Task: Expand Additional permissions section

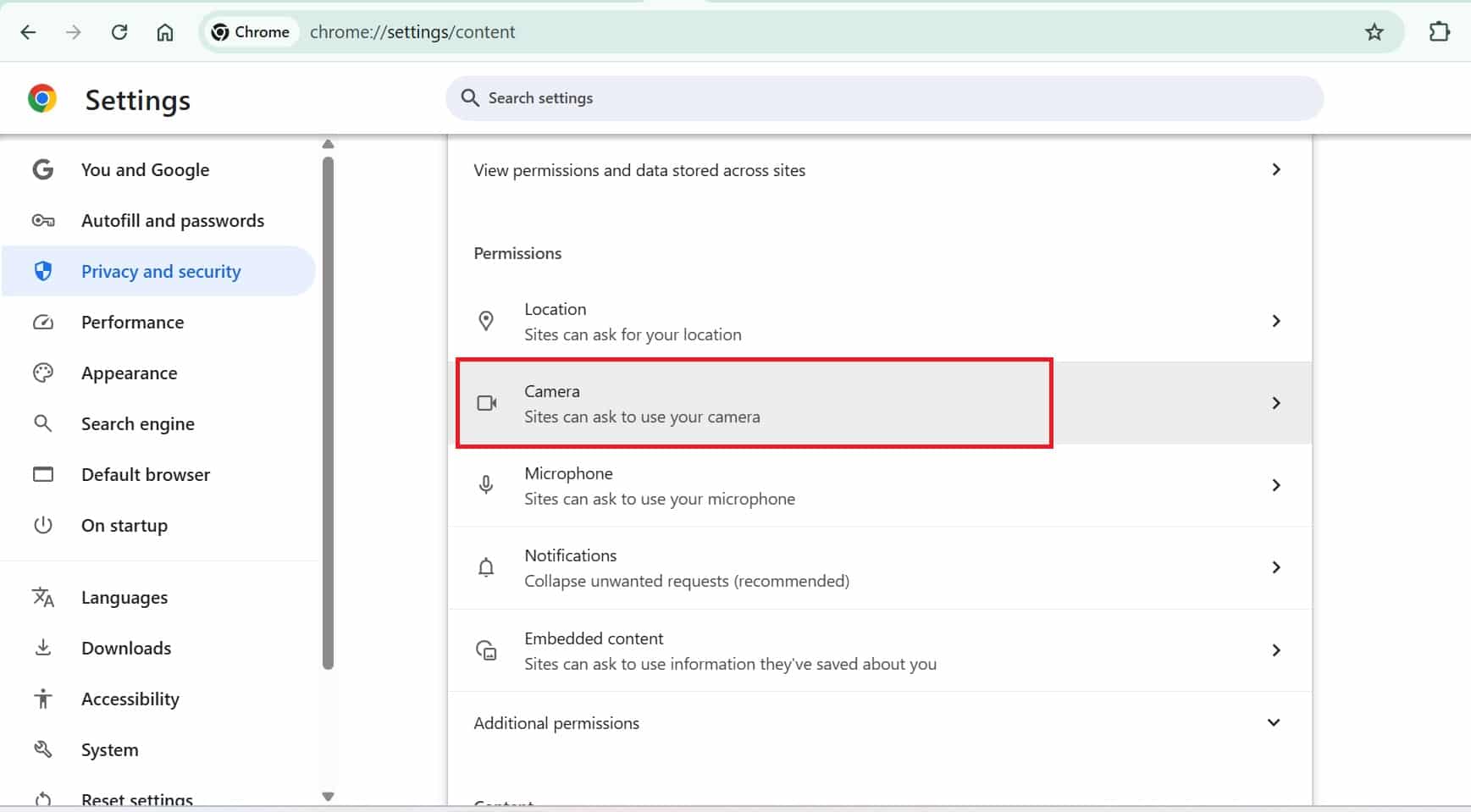Action: click(1273, 722)
